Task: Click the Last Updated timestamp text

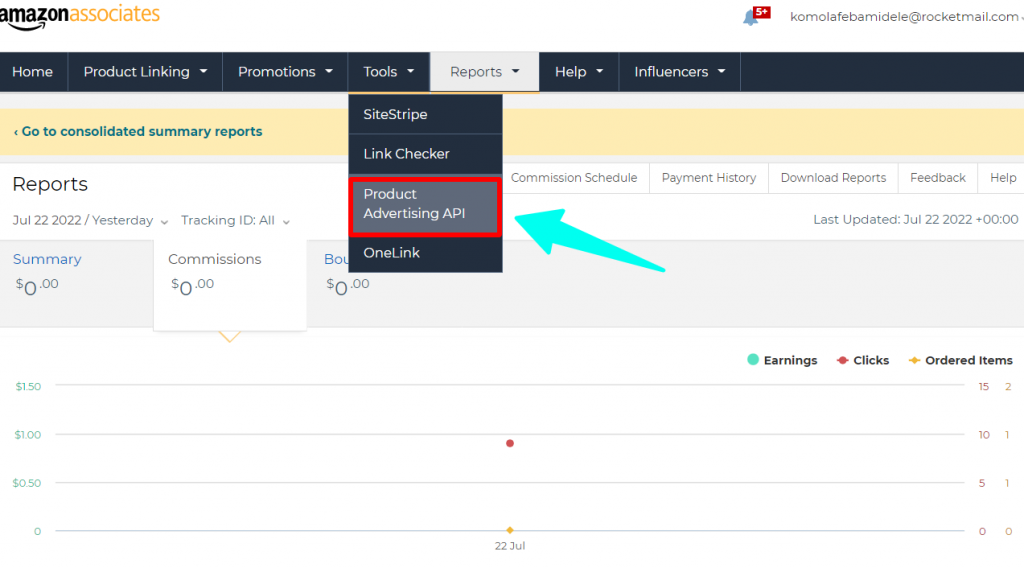Action: tap(916, 219)
